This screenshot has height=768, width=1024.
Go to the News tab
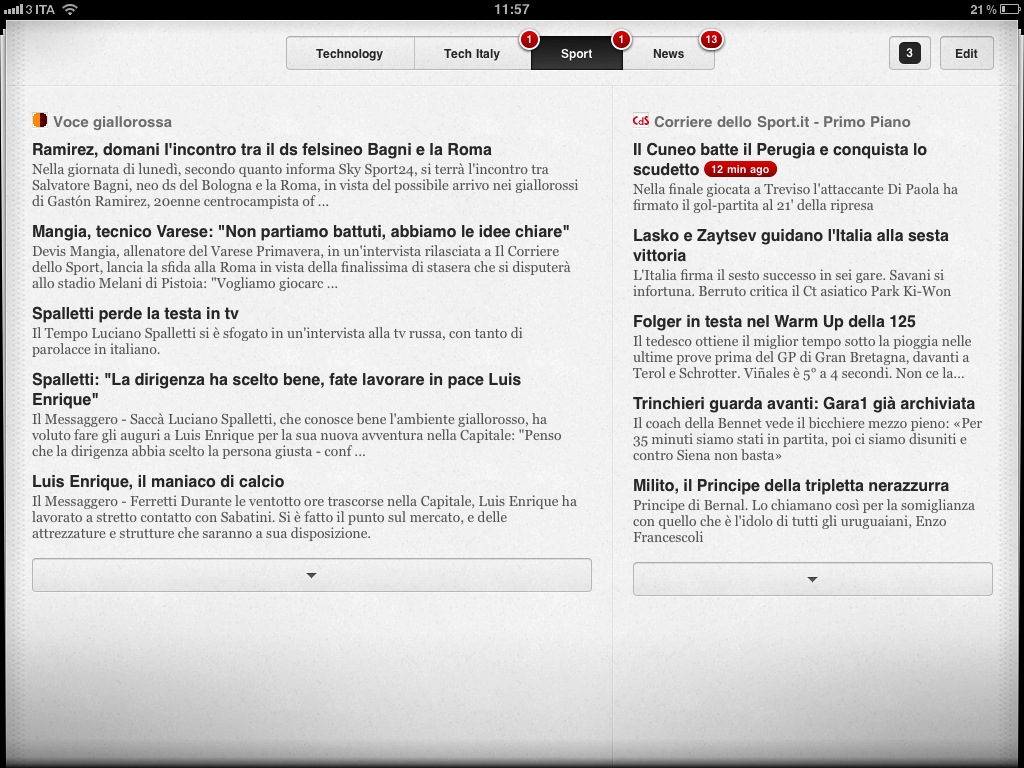(x=668, y=54)
